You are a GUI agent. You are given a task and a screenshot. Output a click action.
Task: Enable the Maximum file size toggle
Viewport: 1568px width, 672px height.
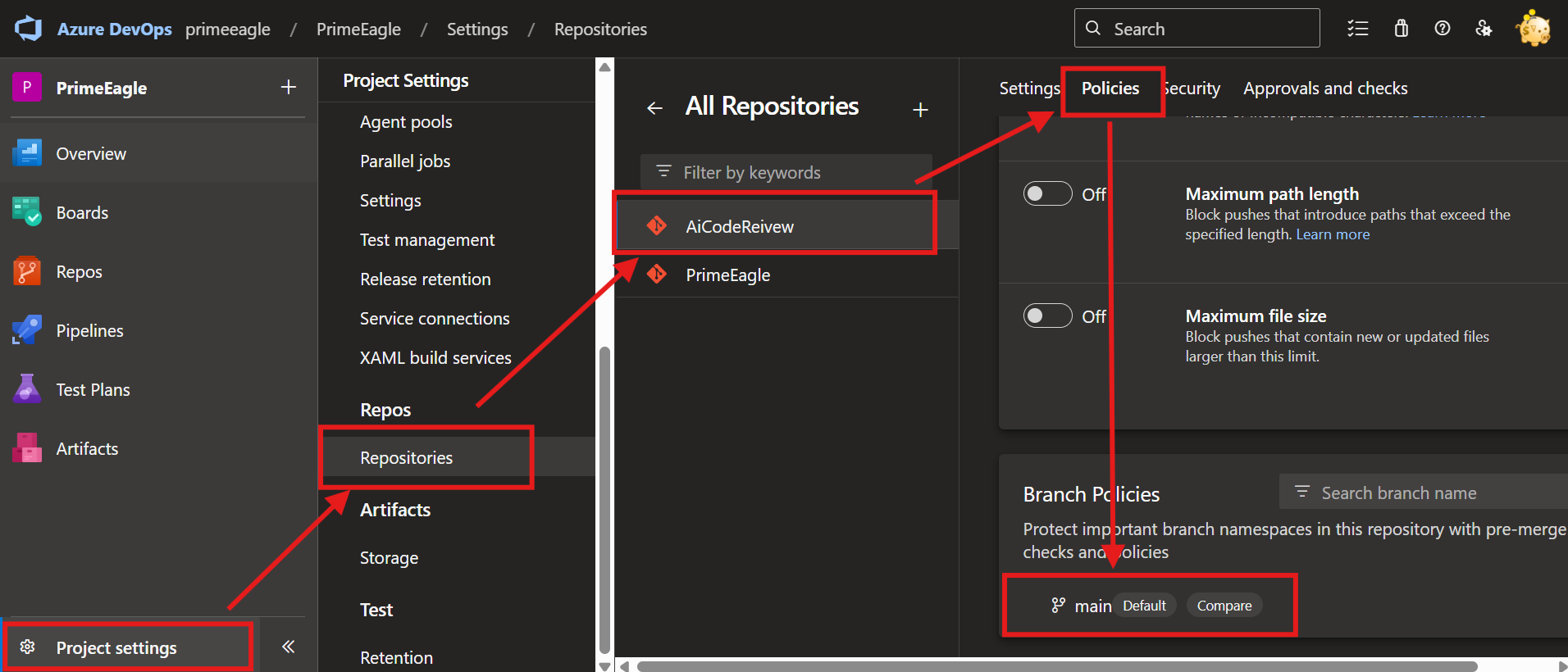(1047, 316)
